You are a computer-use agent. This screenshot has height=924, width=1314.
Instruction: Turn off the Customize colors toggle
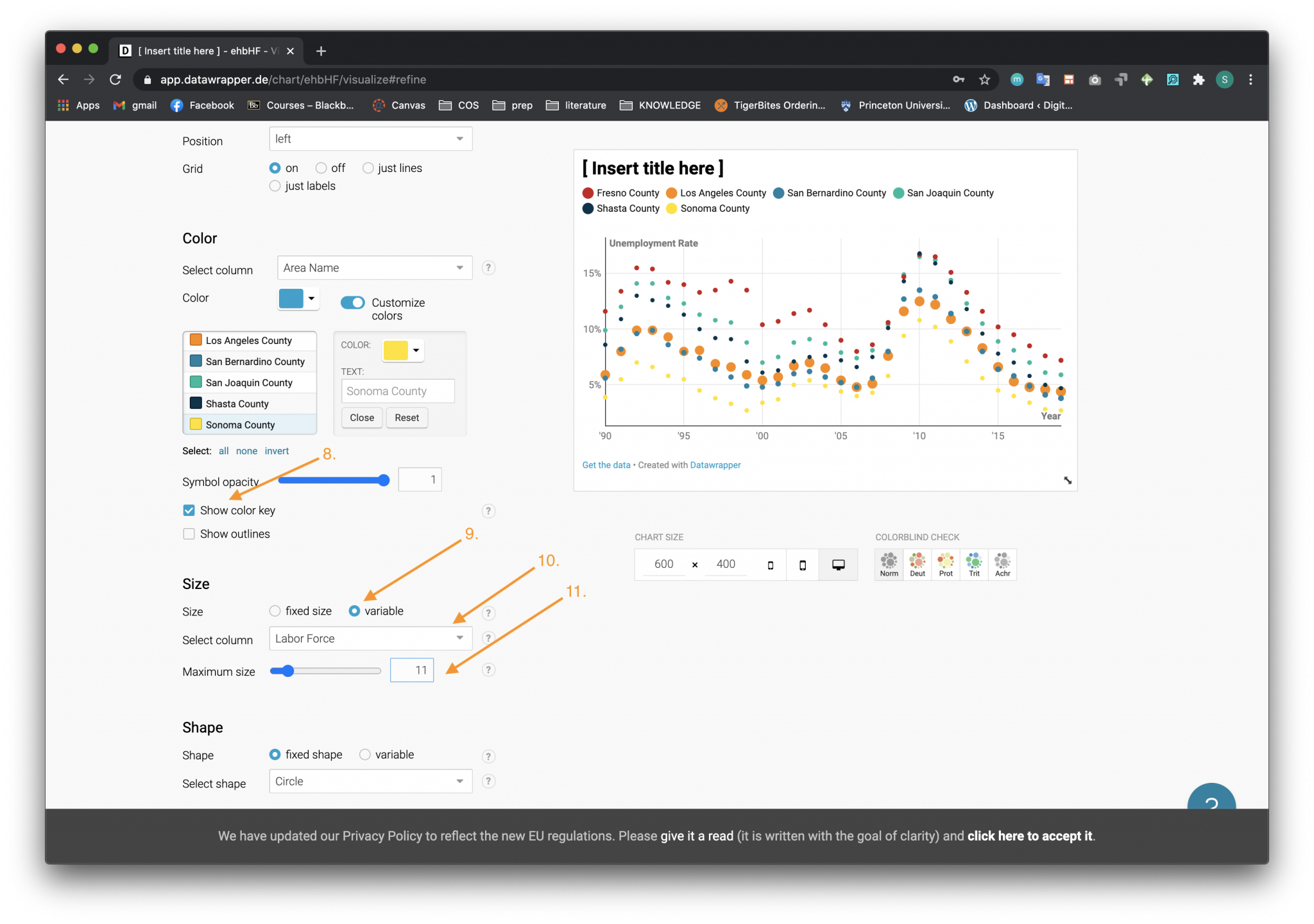click(352, 302)
